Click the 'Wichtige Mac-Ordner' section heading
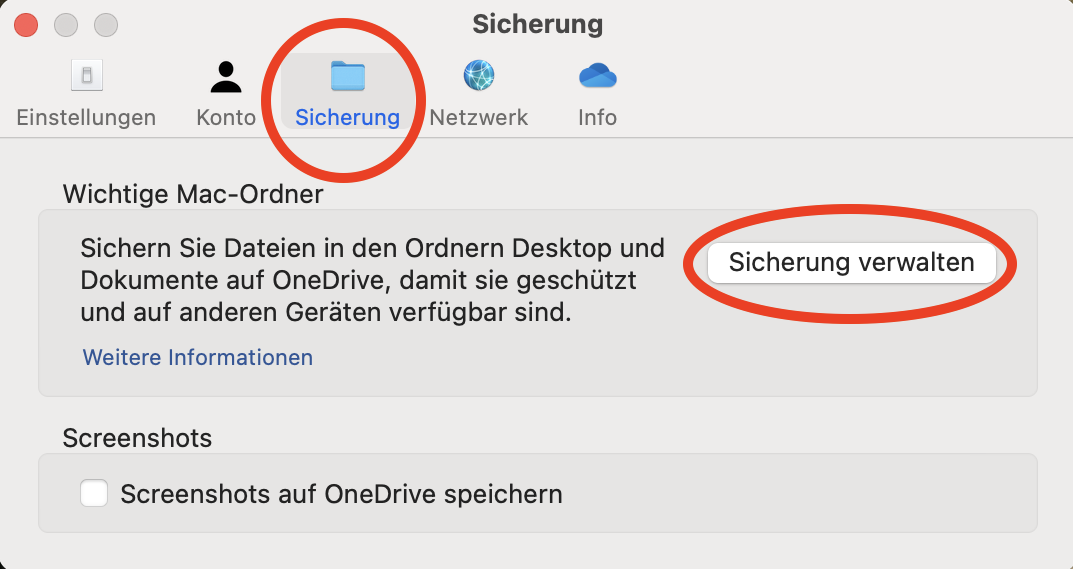The image size is (1073, 569). click(193, 194)
